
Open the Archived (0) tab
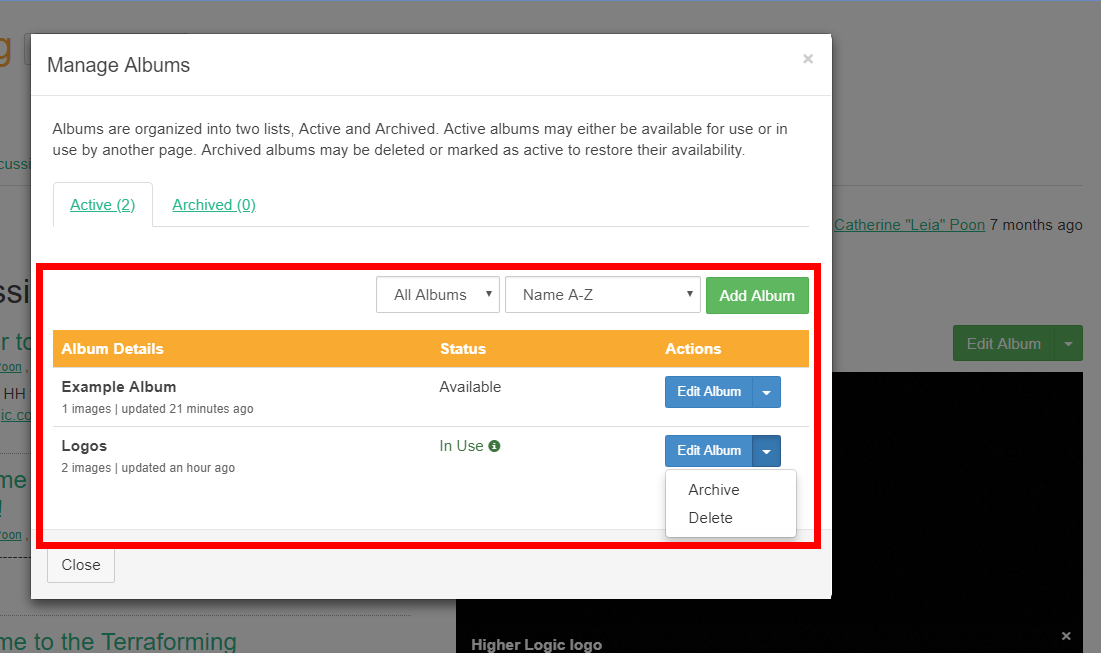coord(214,204)
